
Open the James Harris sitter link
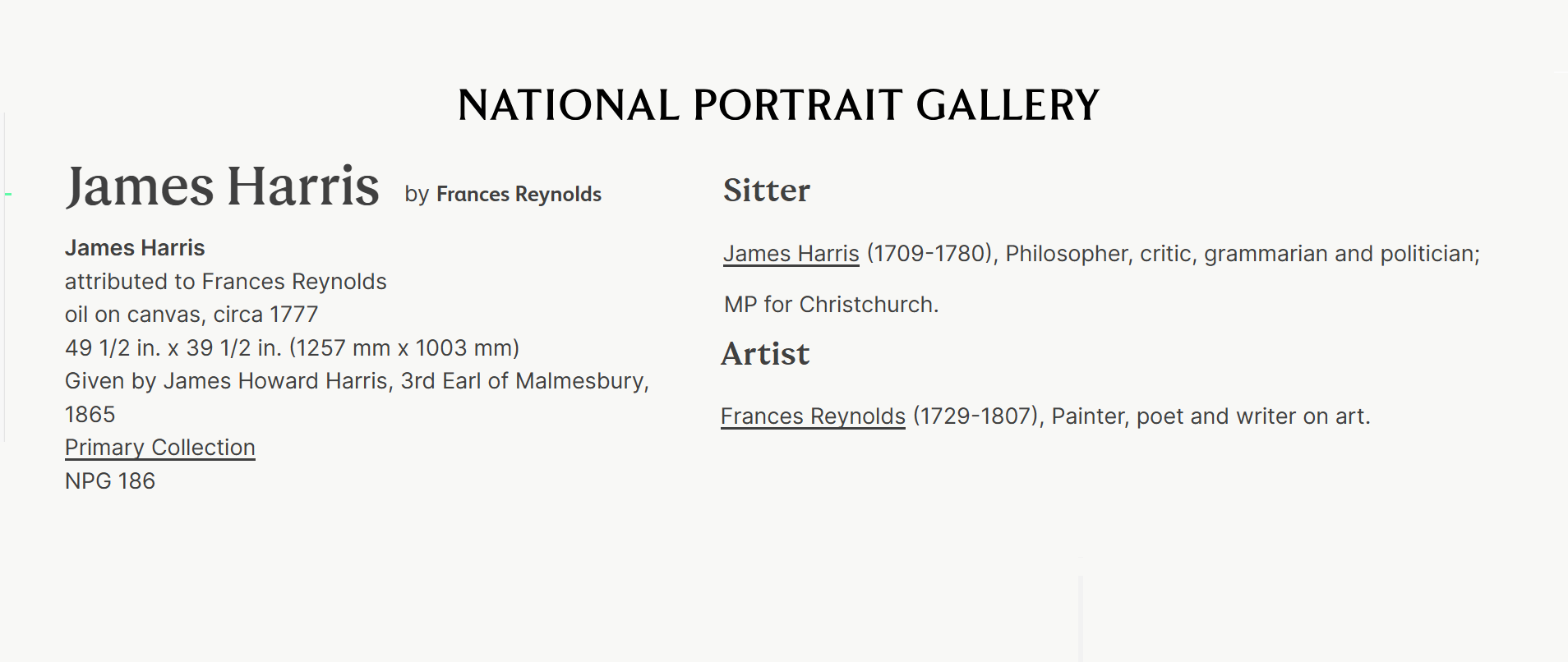click(x=791, y=254)
